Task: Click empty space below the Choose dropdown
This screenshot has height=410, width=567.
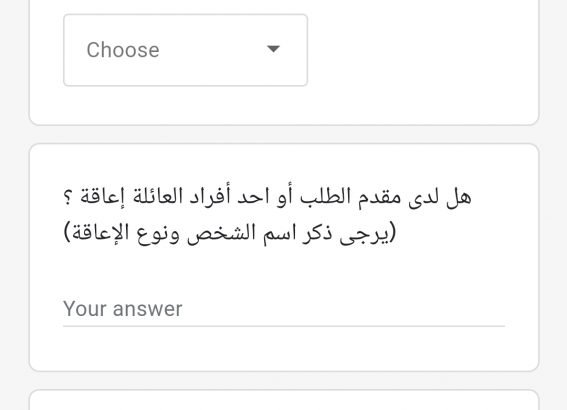Action: pyautogui.click(x=284, y=106)
